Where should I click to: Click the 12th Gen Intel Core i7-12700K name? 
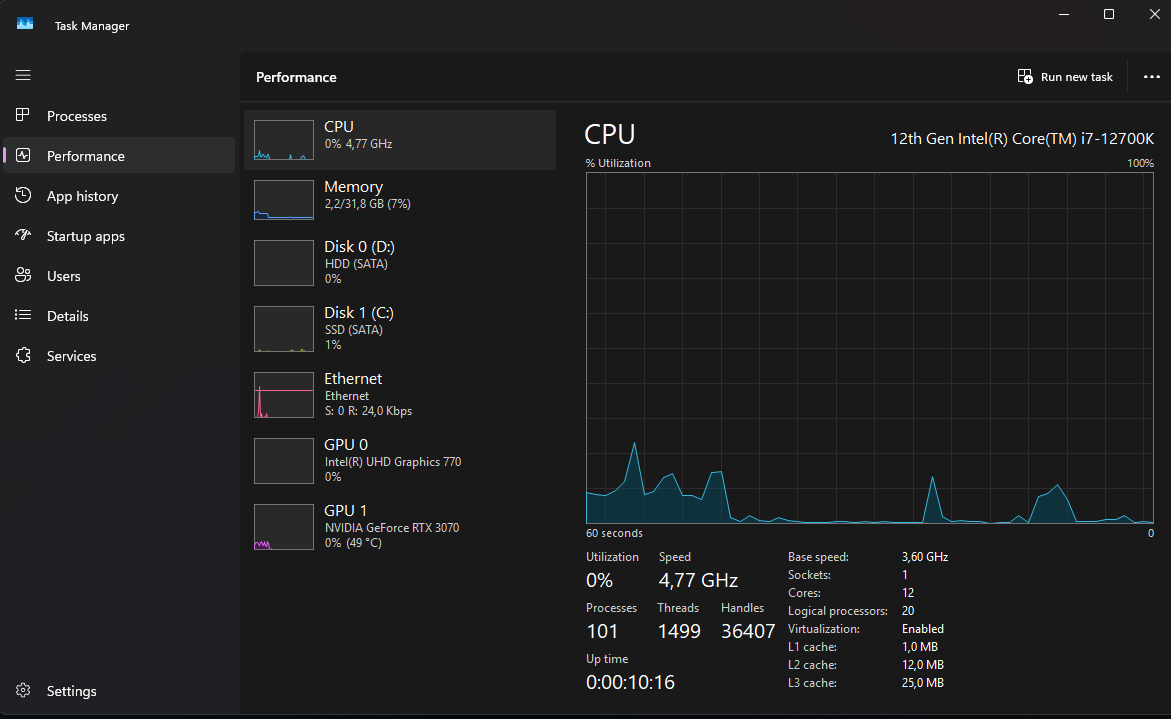(x=1022, y=139)
